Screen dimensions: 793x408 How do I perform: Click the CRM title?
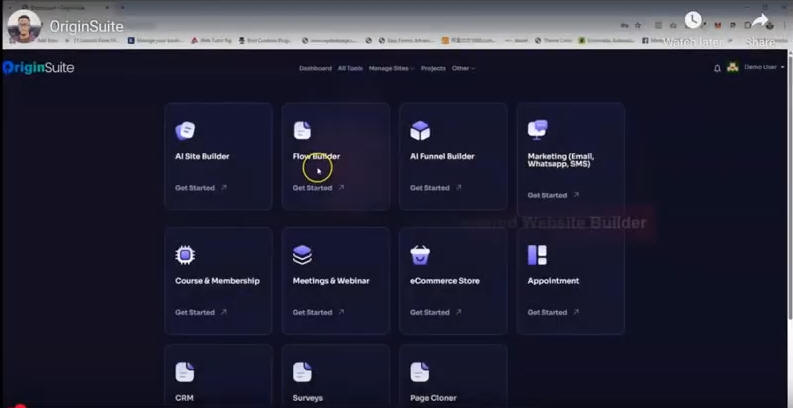coord(184,398)
